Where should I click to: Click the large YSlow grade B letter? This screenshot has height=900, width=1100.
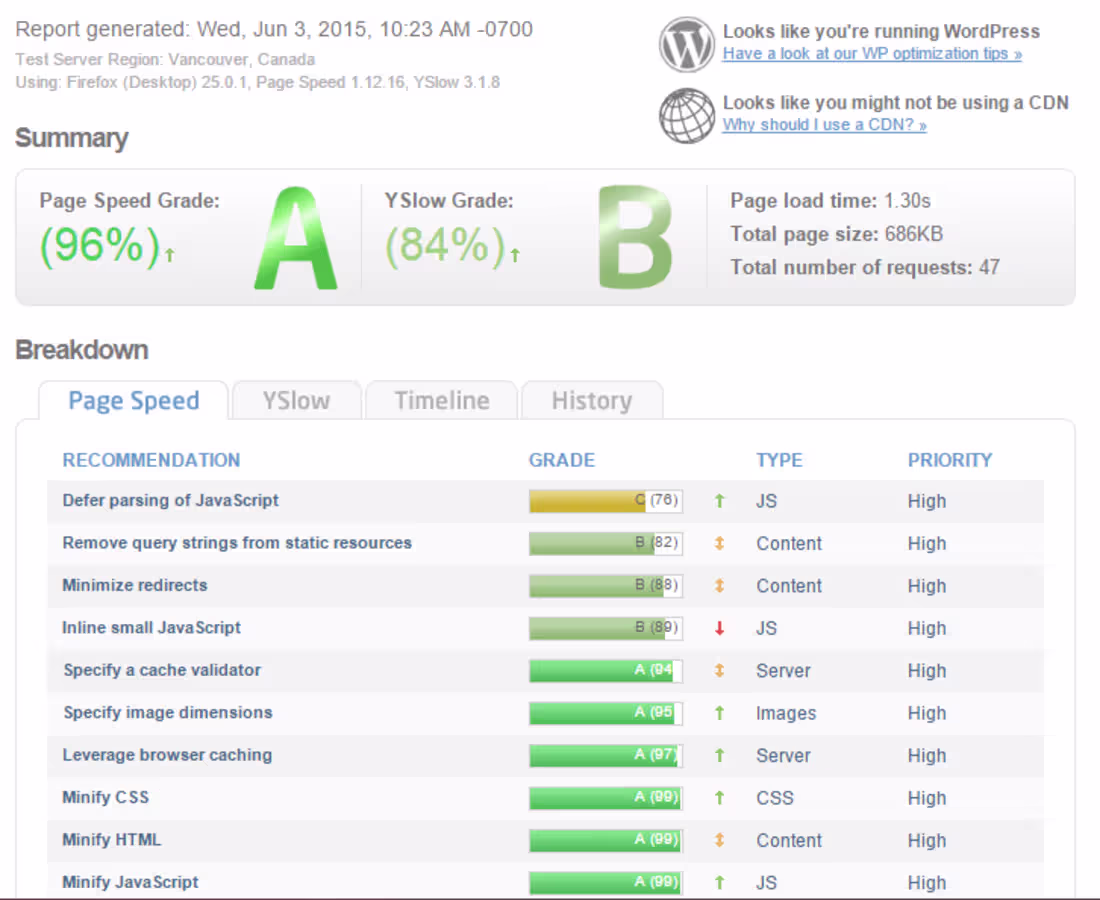(636, 237)
